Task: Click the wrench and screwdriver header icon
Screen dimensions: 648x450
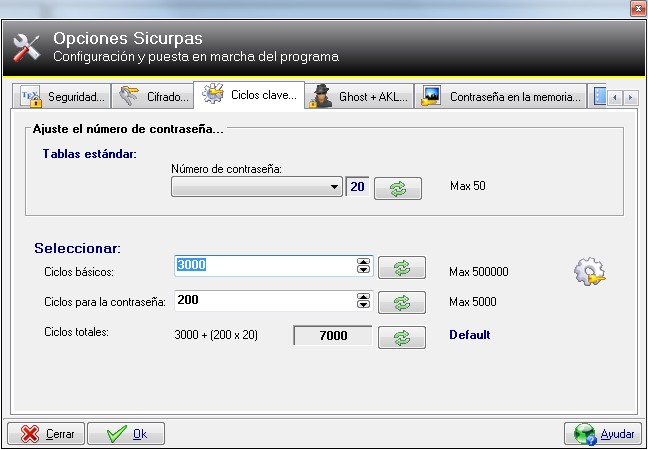Action: pyautogui.click(x=26, y=48)
